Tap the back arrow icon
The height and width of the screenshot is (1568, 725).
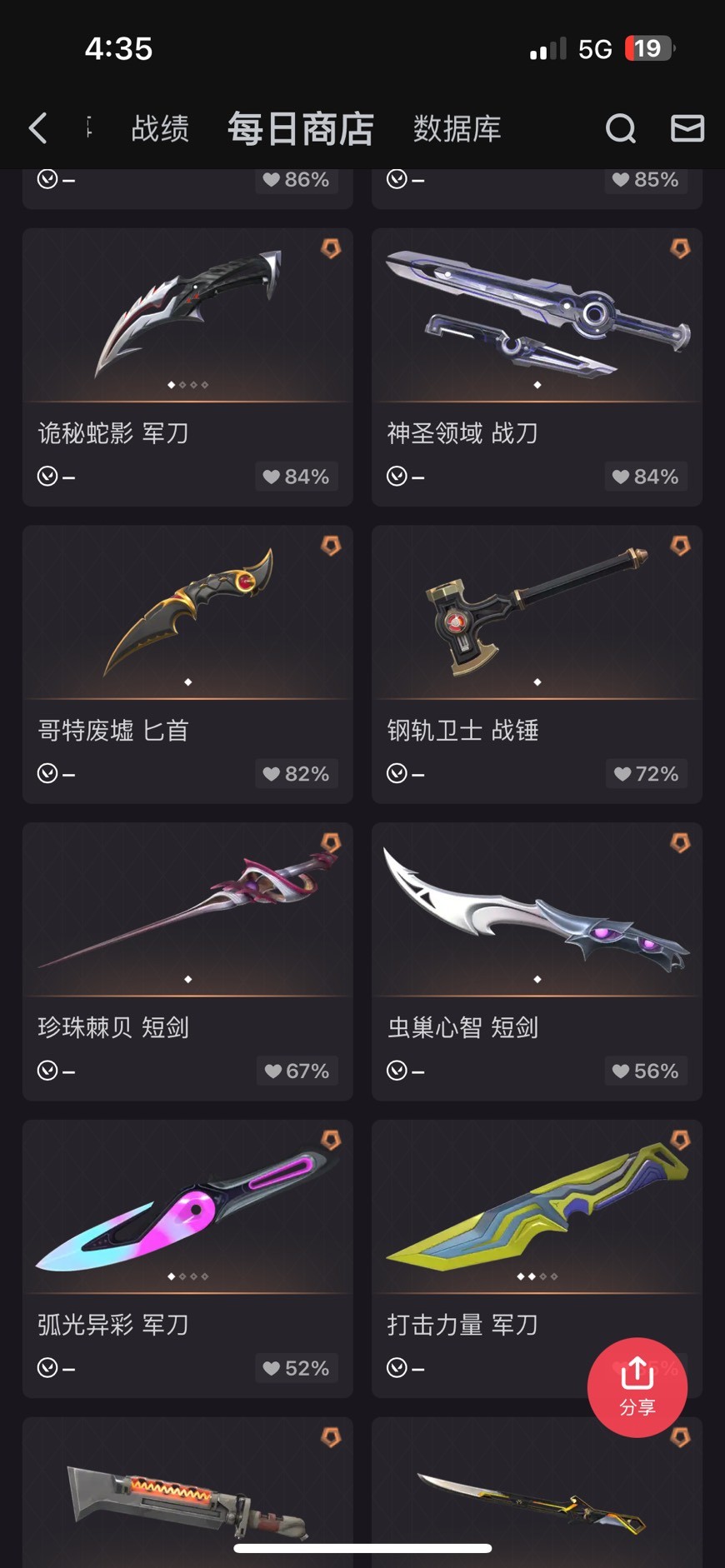click(x=37, y=128)
